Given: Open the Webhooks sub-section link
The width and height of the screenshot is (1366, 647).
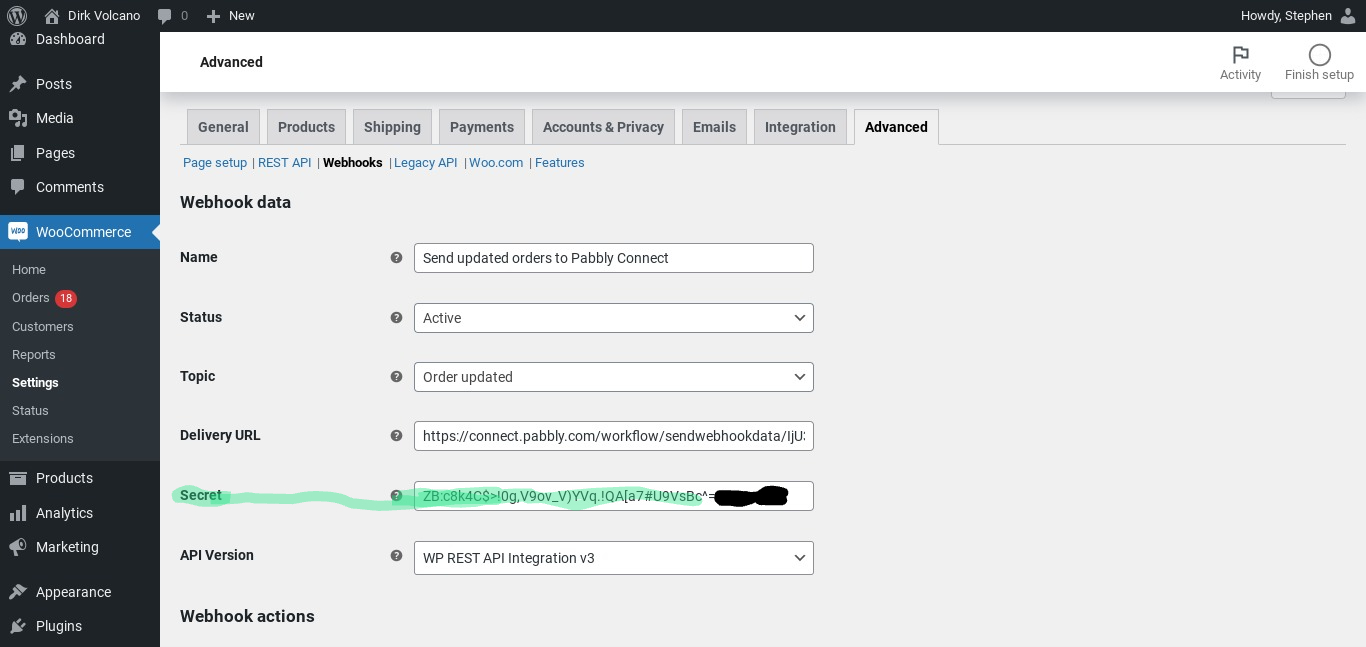Looking at the screenshot, I should point(353,163).
